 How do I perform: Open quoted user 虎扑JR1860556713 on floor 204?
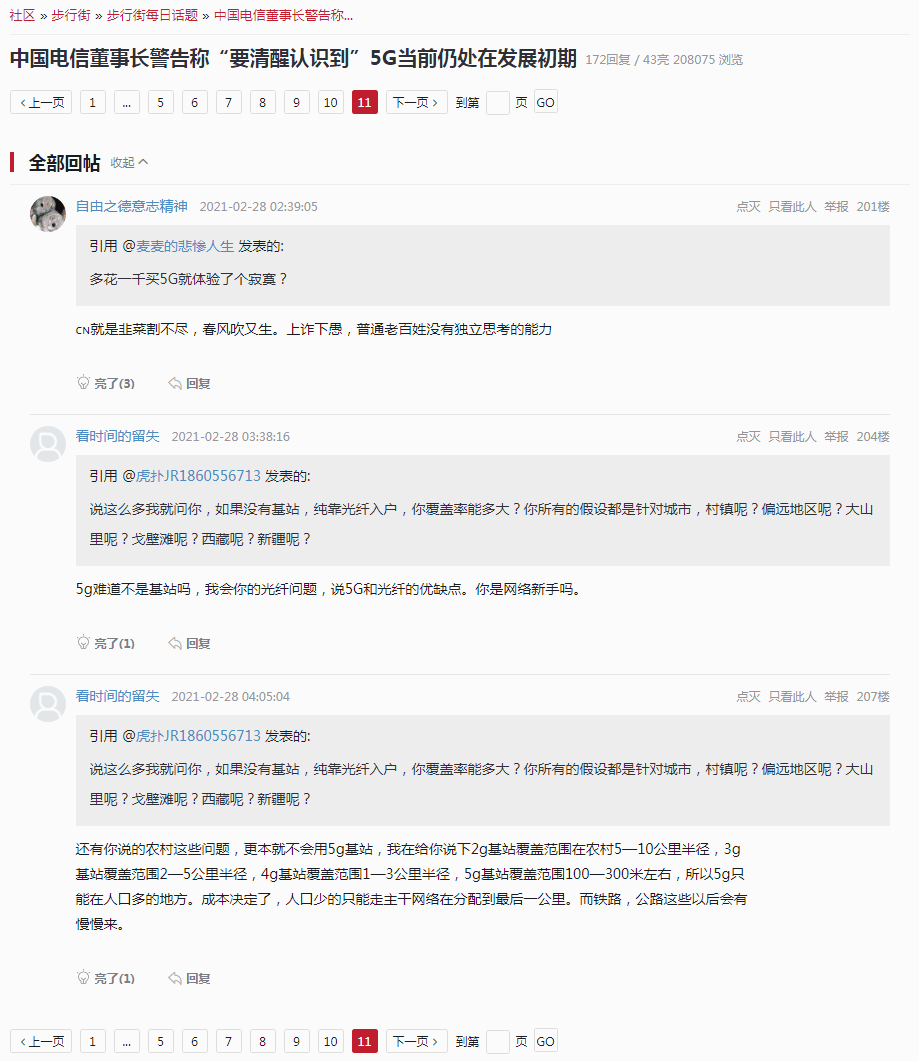click(x=198, y=476)
